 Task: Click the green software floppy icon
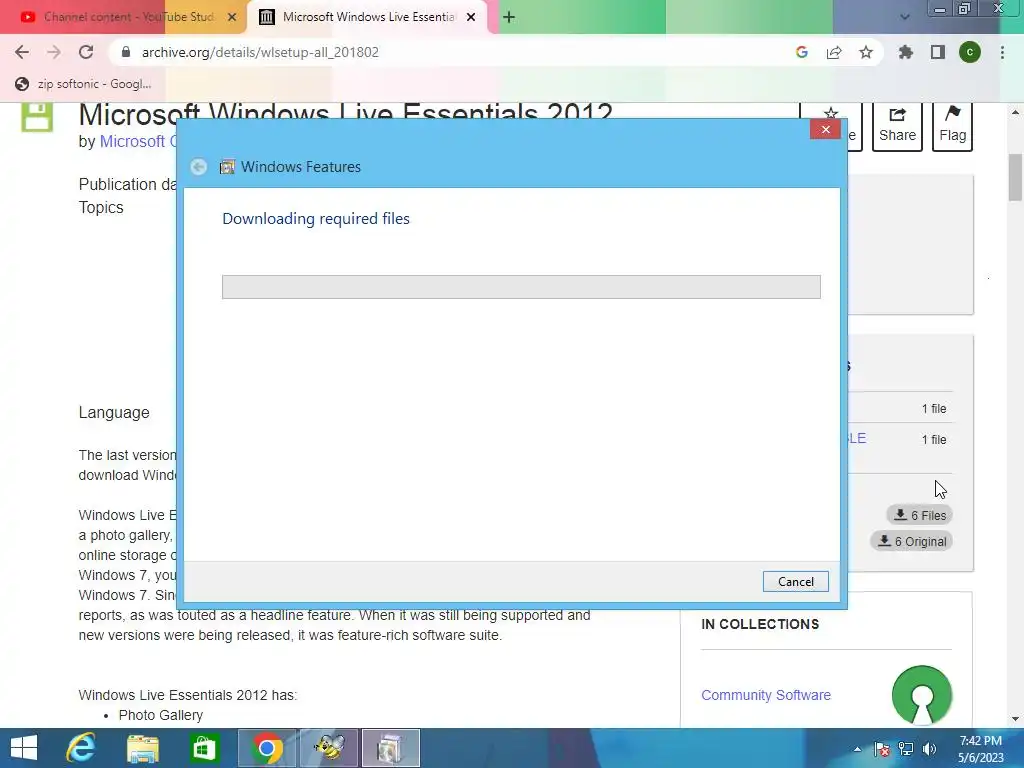pos(37,116)
